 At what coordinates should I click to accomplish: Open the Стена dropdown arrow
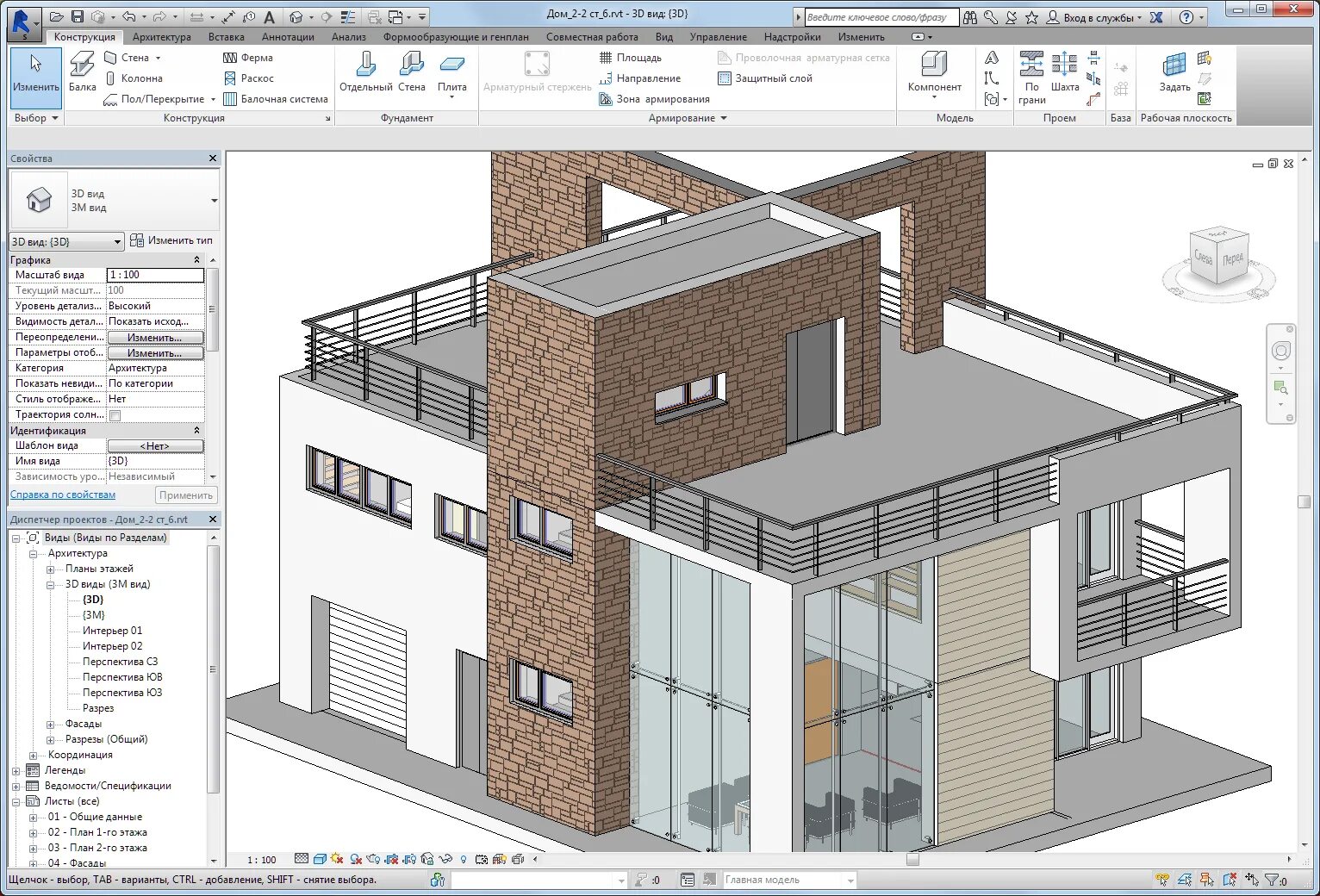[159, 58]
